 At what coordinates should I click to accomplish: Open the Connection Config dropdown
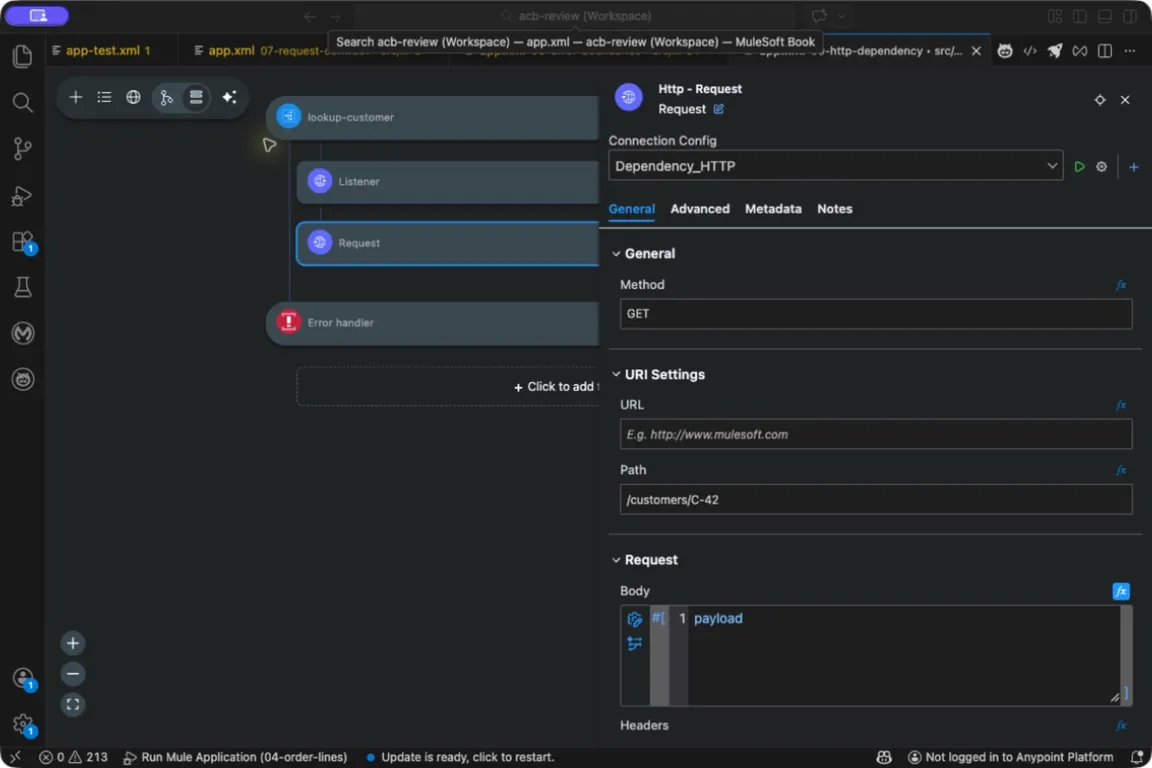(x=835, y=166)
